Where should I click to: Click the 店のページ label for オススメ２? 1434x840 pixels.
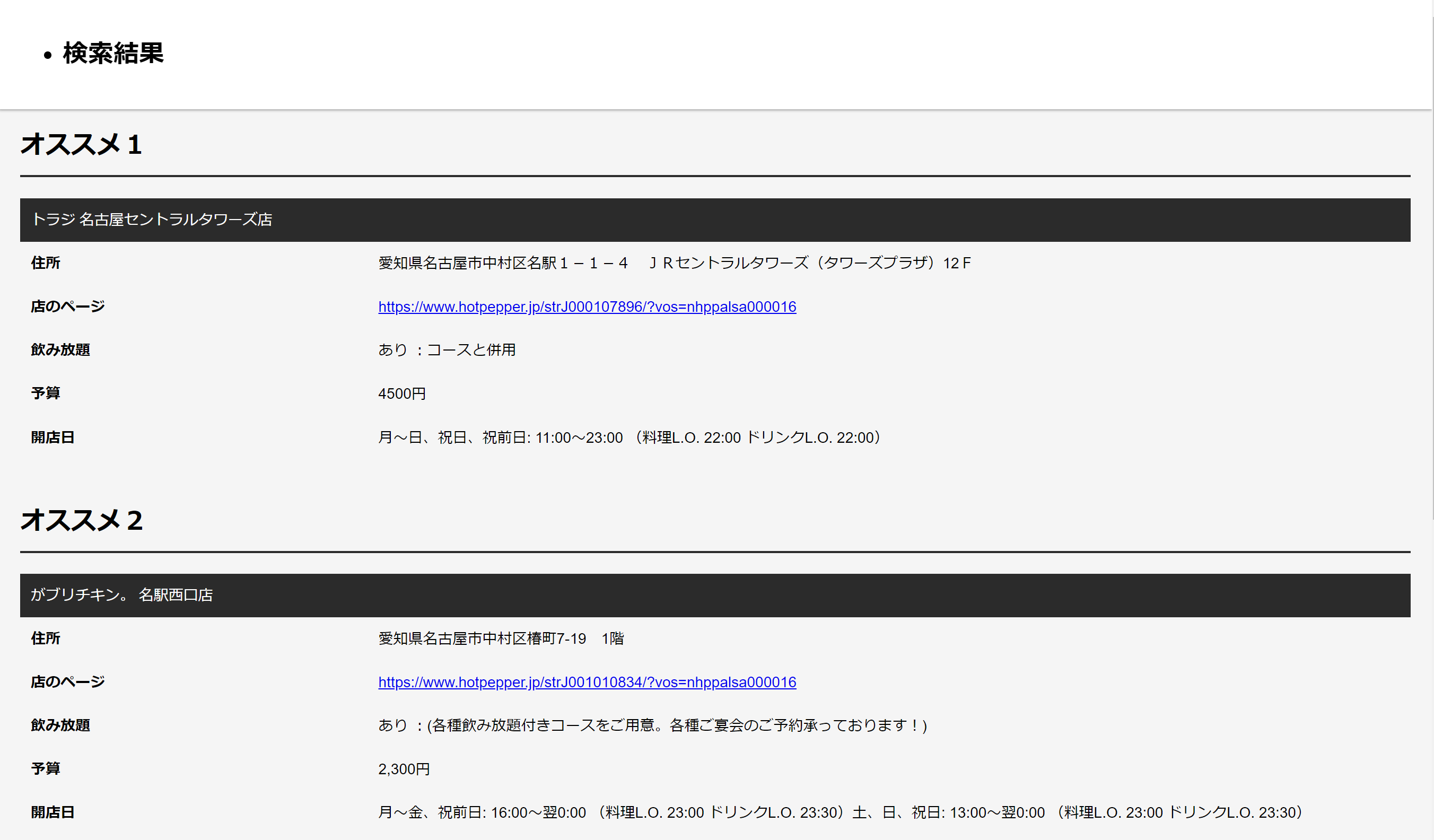click(67, 682)
